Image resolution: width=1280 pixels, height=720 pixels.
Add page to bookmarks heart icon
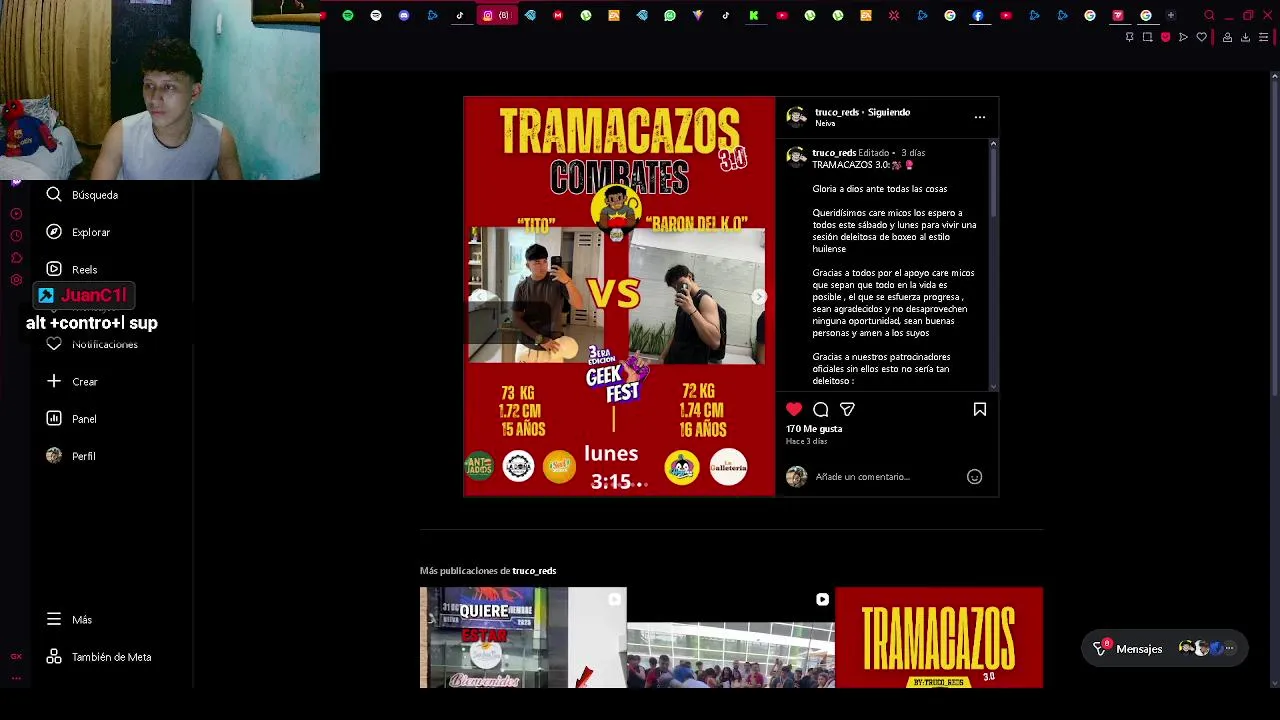point(1201,37)
